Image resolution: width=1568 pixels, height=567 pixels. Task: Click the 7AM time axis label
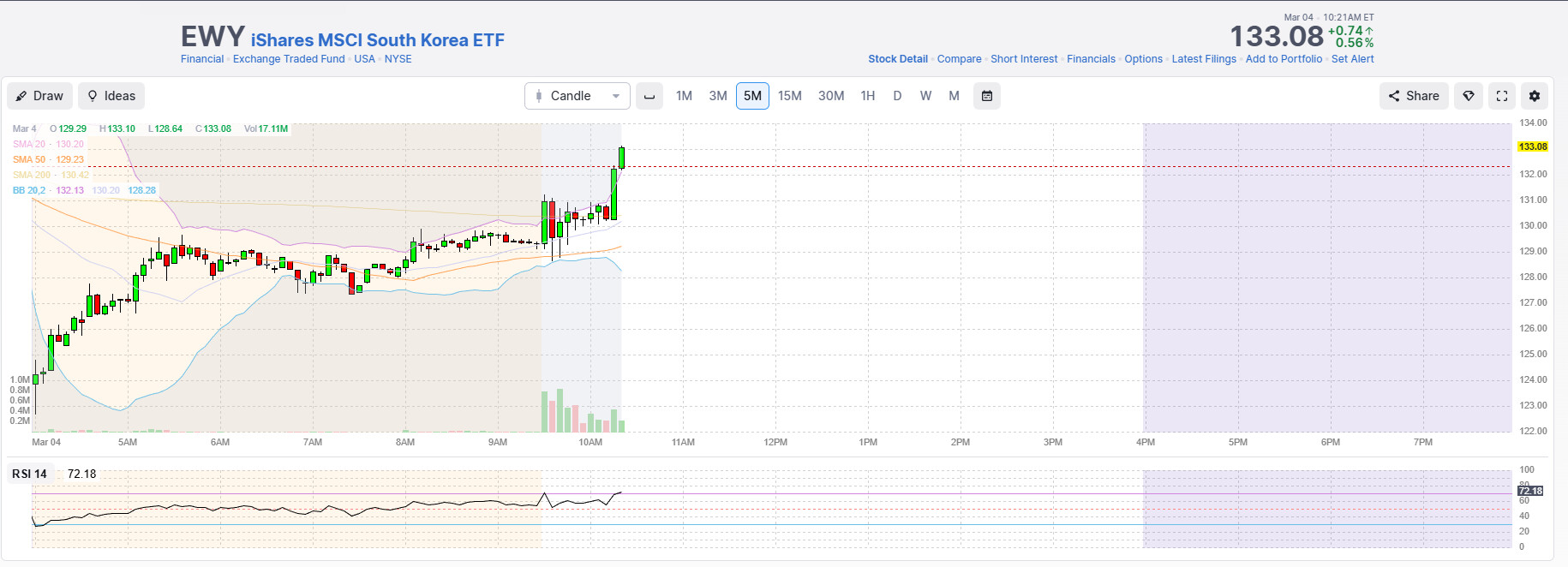coord(313,442)
